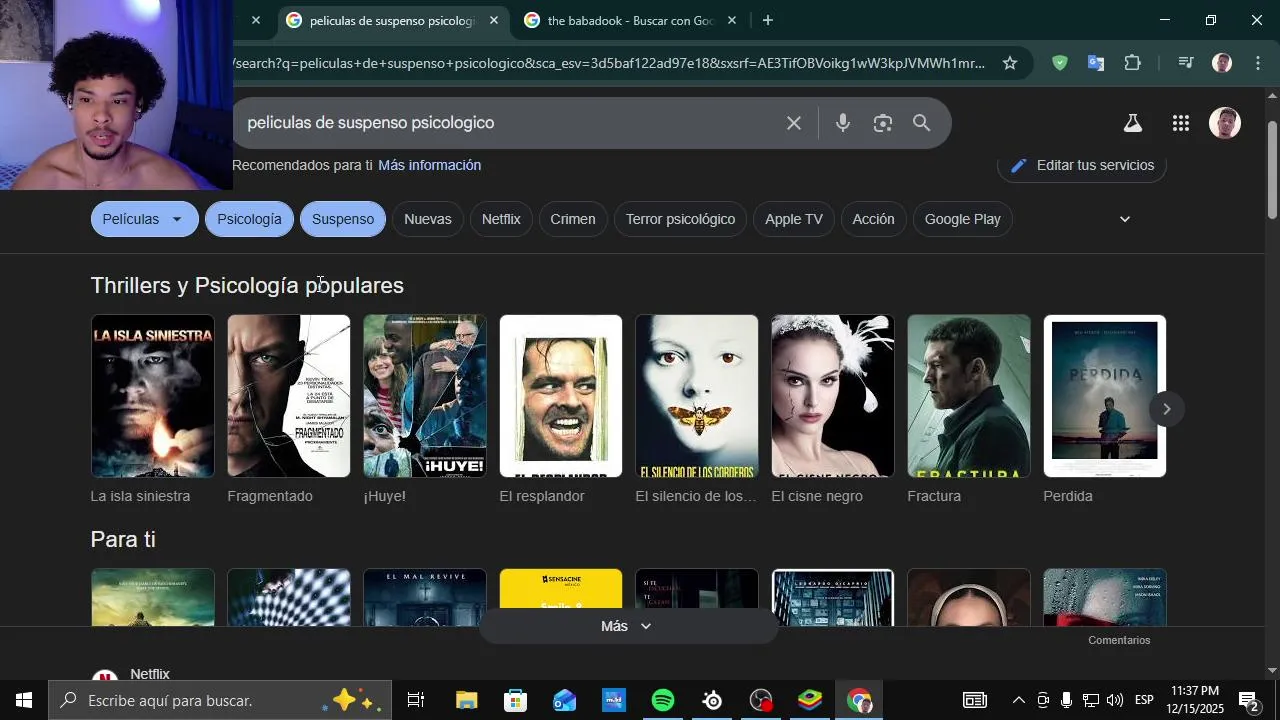Expand the filter chips with chevron

click(x=1125, y=219)
